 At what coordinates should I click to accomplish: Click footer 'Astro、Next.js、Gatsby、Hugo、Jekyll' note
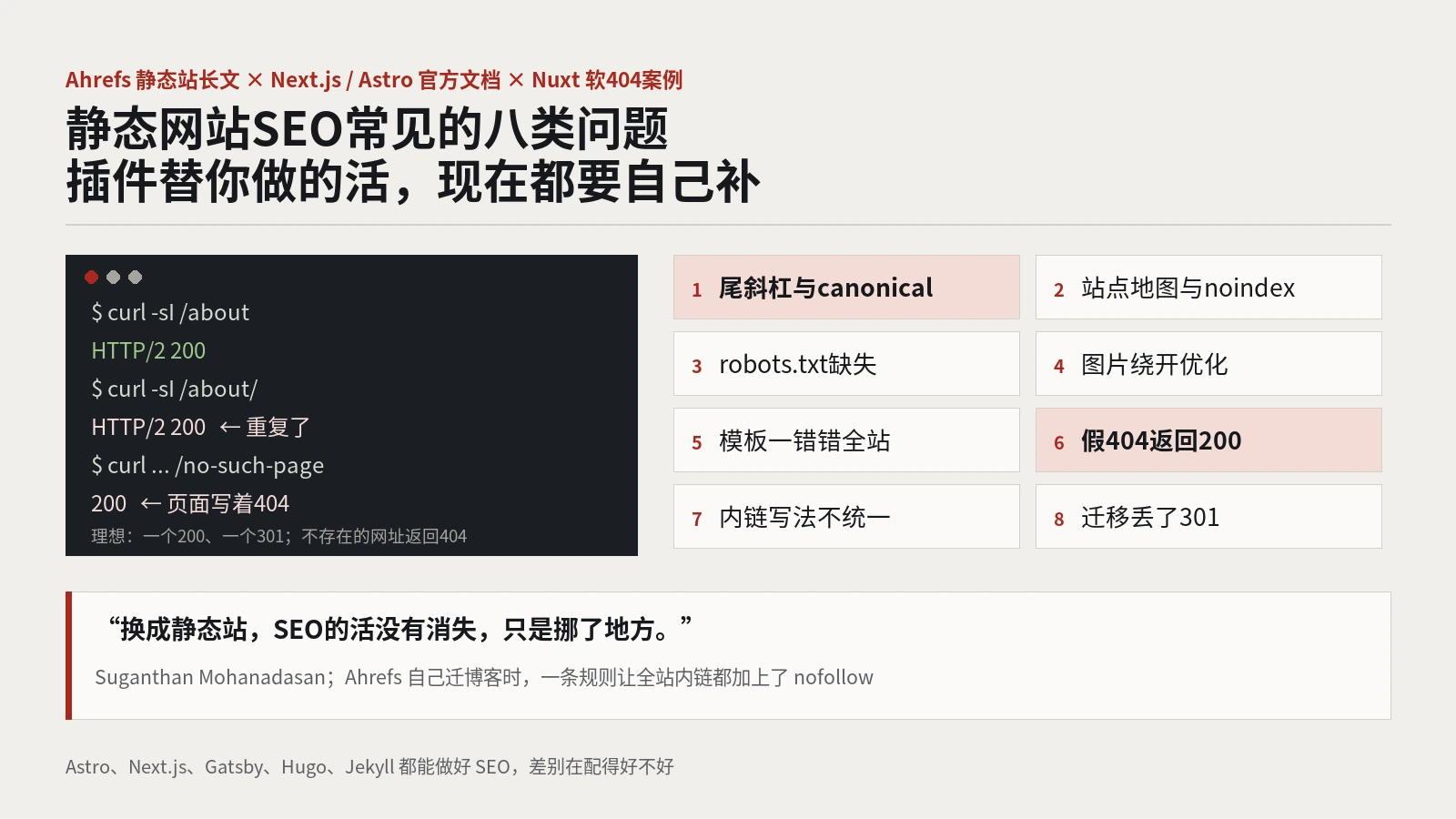pyautogui.click(x=369, y=766)
